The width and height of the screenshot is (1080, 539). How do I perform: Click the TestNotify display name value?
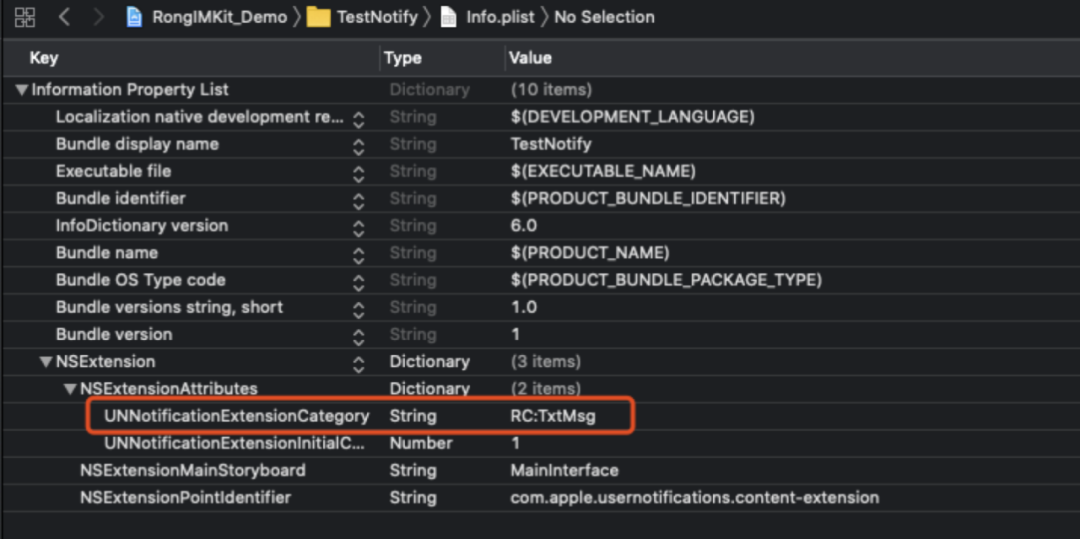(x=551, y=144)
